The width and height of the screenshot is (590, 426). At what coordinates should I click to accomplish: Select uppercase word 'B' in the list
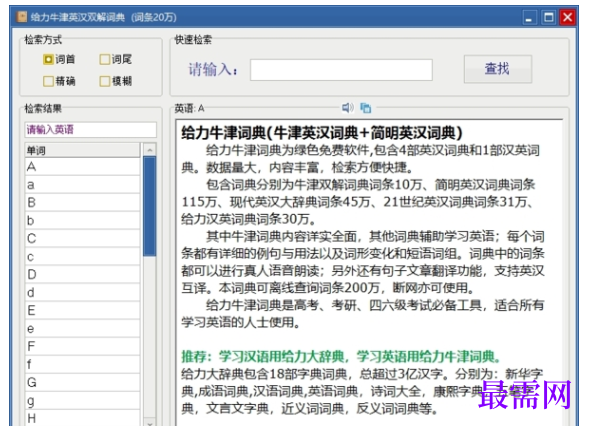coord(82,202)
